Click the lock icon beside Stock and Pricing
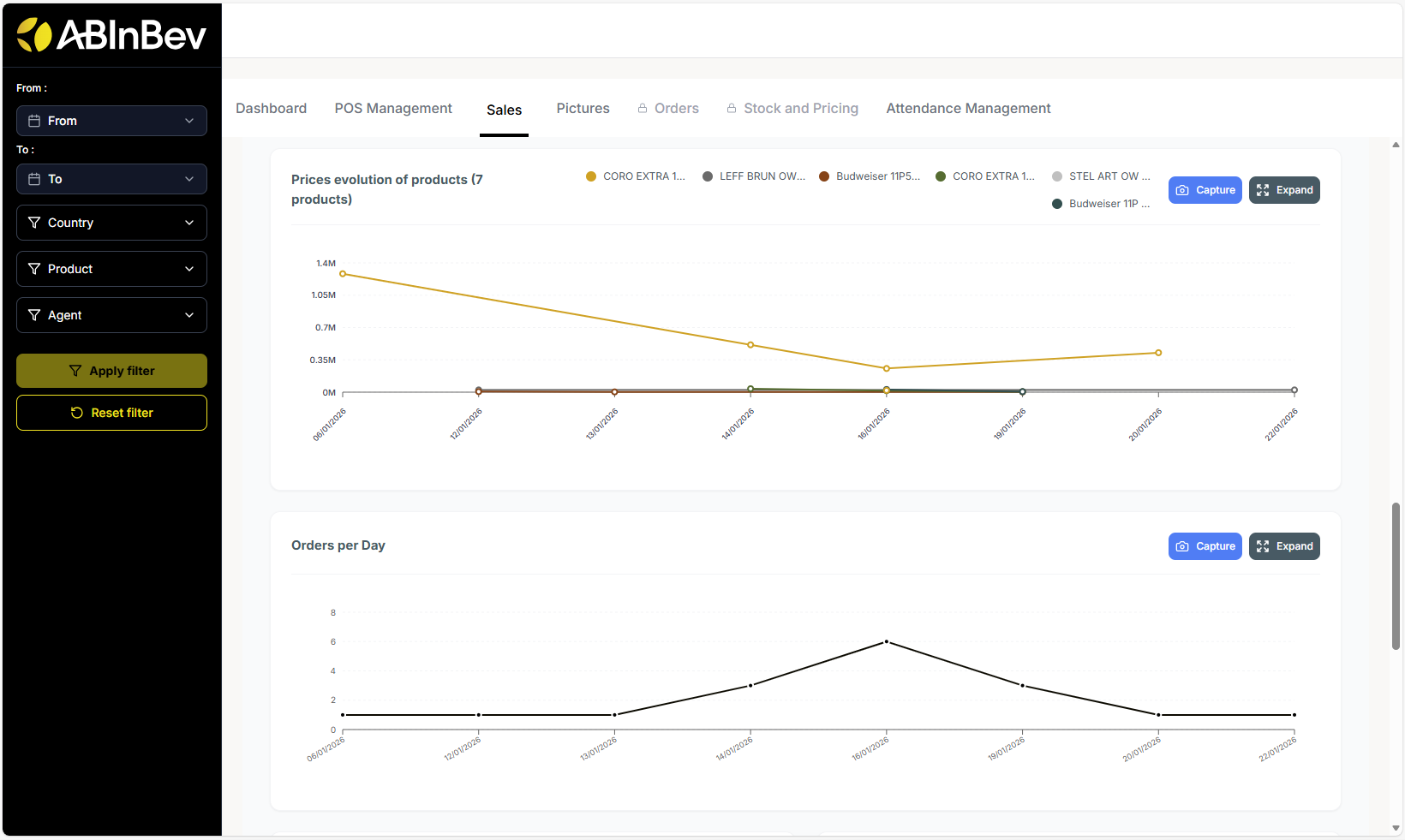Screen dimensions: 1405x840 [732, 109]
